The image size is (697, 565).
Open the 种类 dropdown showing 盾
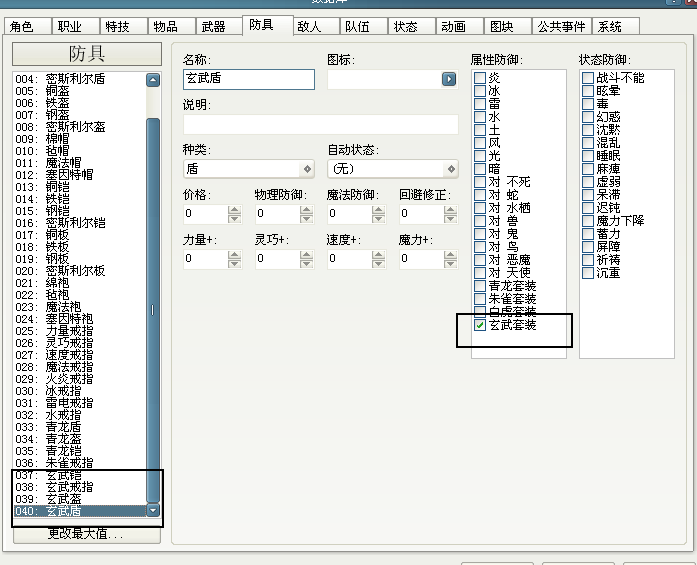(x=249, y=169)
